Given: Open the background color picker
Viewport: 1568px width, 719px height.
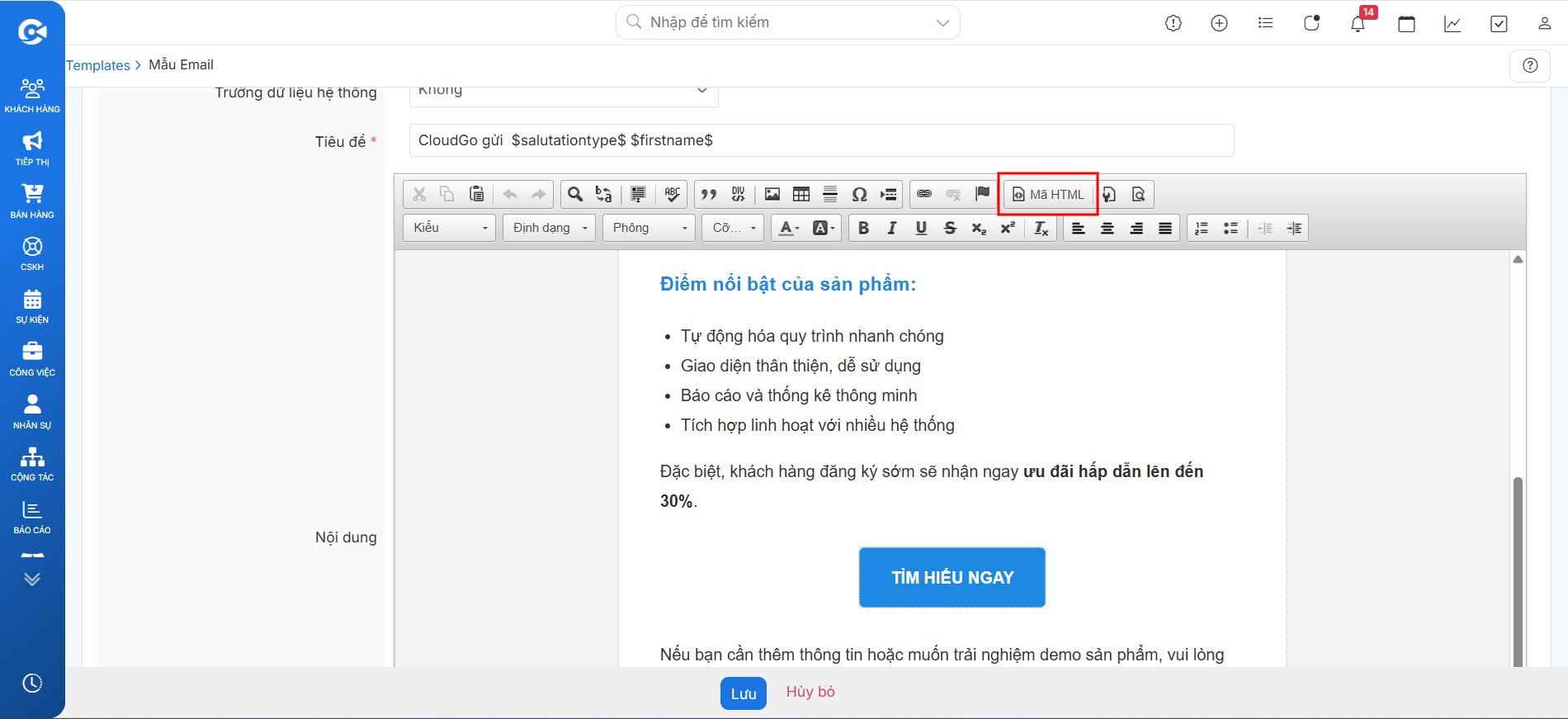Looking at the screenshot, I should 824,228.
